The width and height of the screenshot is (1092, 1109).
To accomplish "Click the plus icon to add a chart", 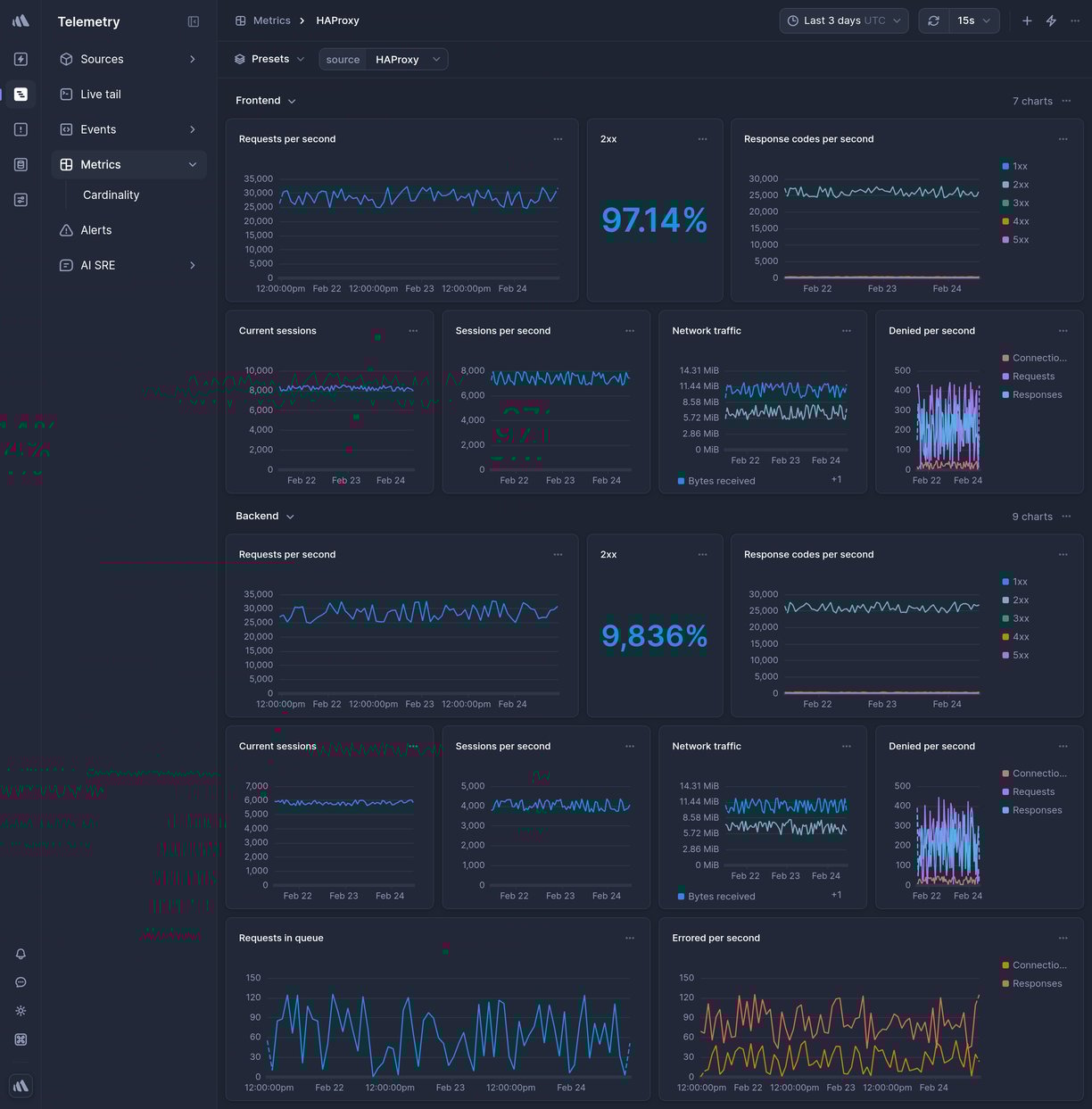I will 1026,20.
